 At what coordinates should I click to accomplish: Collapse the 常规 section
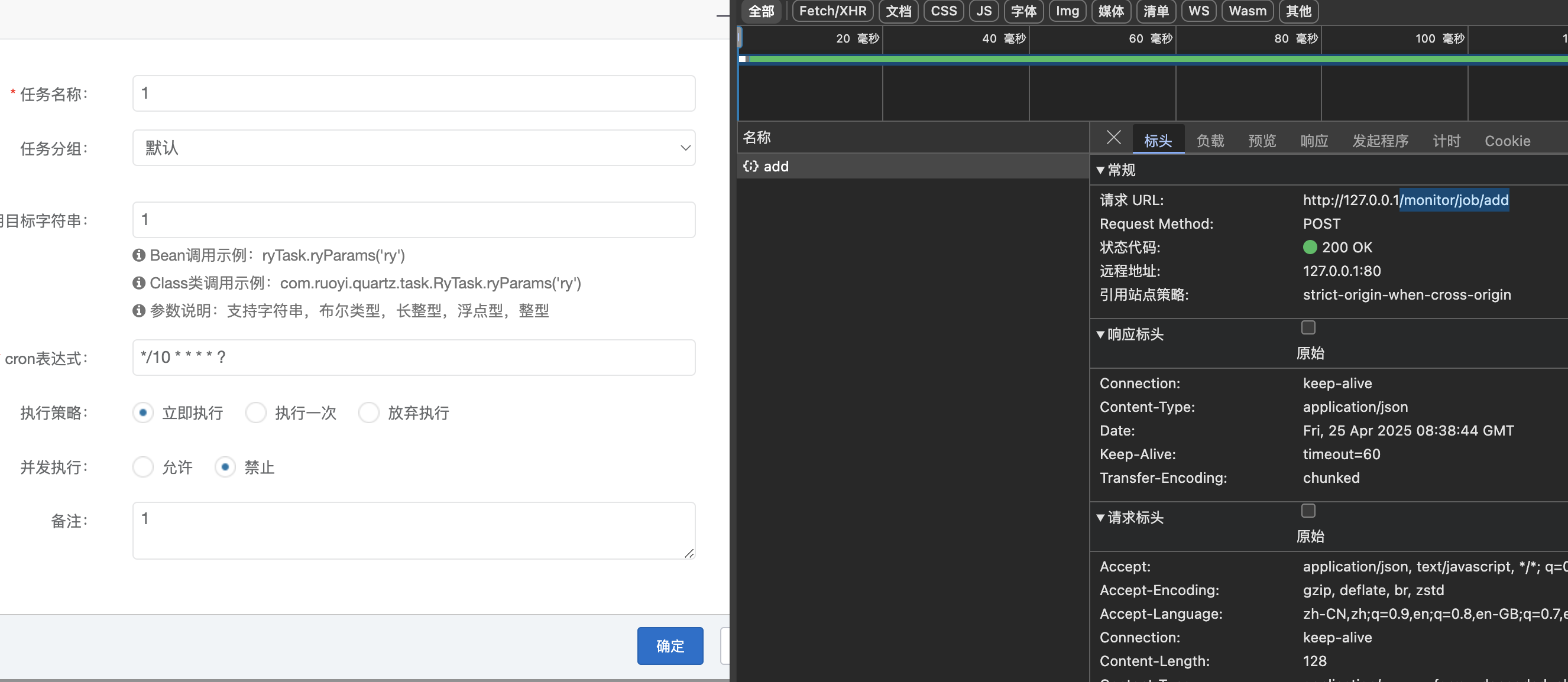point(1100,170)
